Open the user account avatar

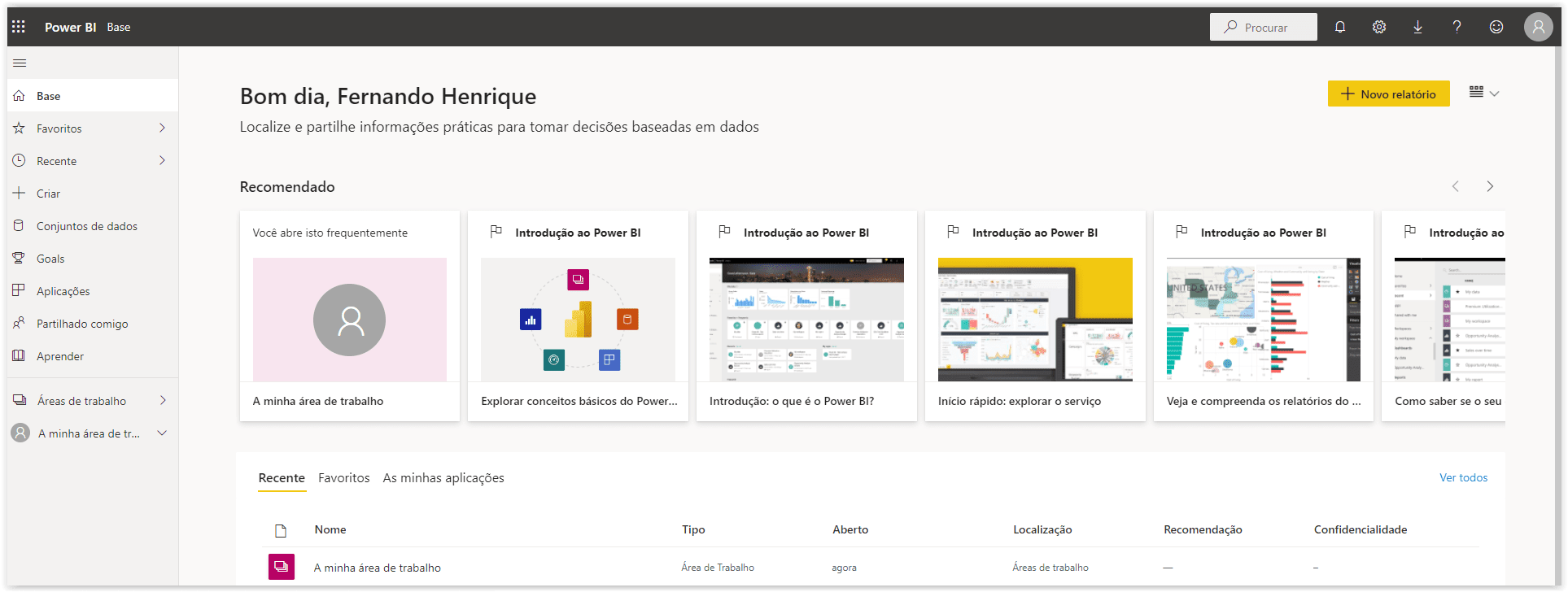pos(1538,27)
